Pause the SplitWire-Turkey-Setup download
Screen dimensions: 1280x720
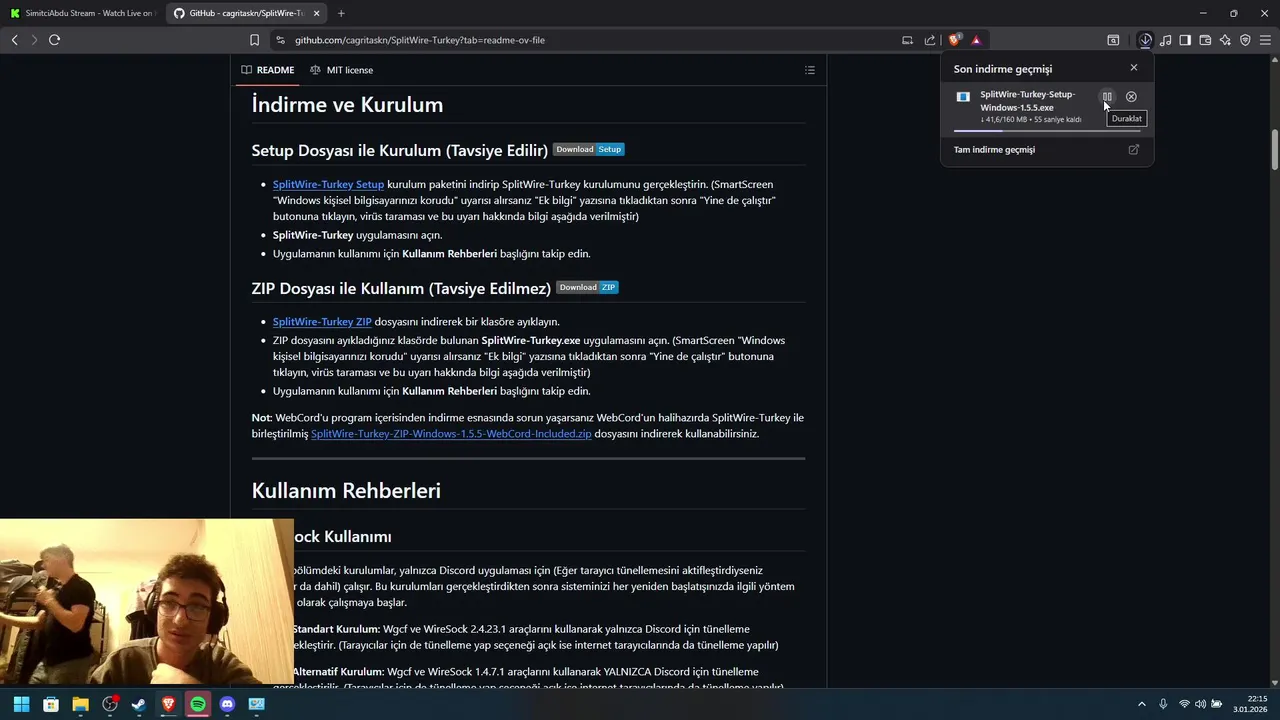1107,97
